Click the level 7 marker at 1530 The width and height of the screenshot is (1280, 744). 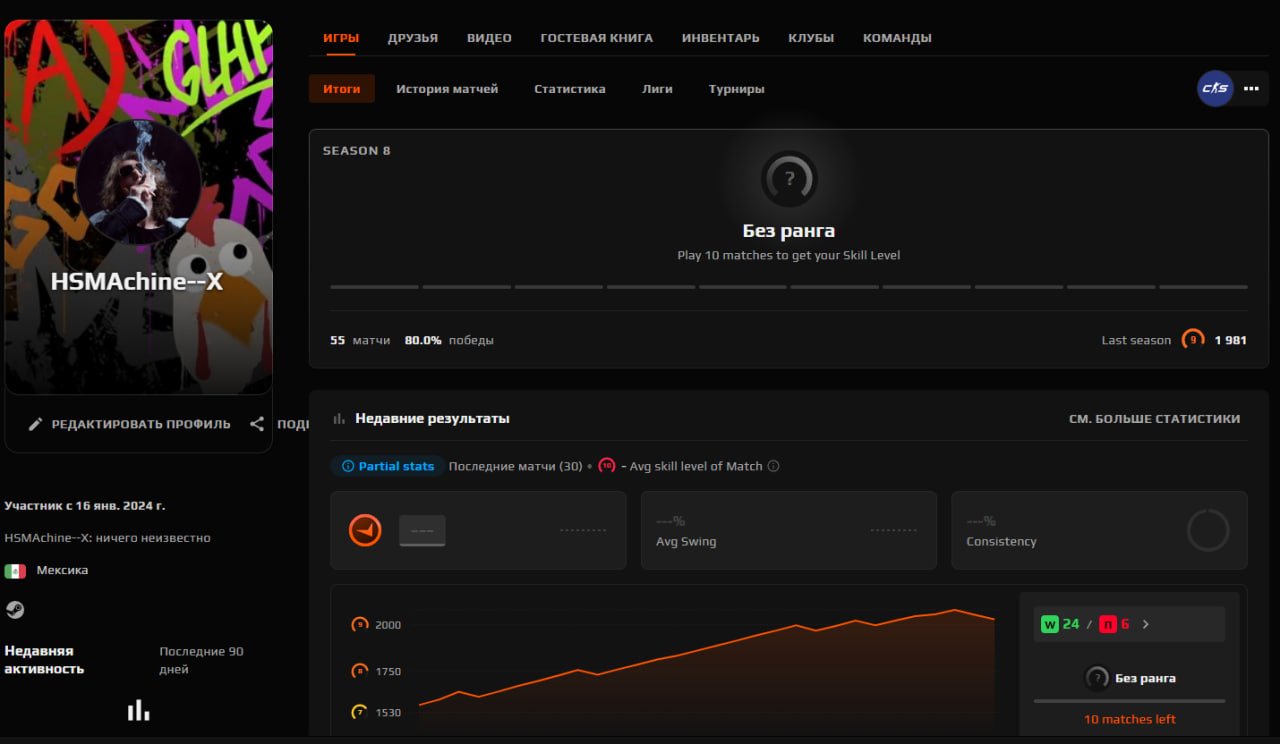point(360,712)
